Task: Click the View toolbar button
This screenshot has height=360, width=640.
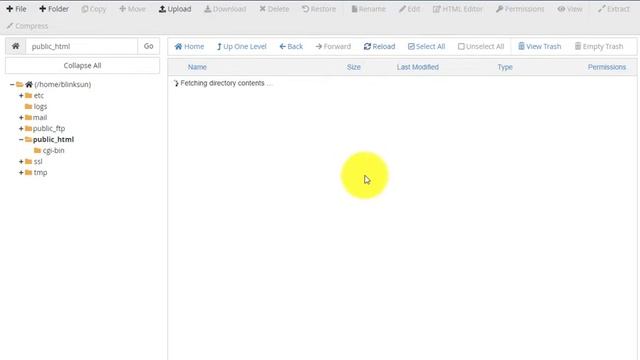Action: pos(570,9)
